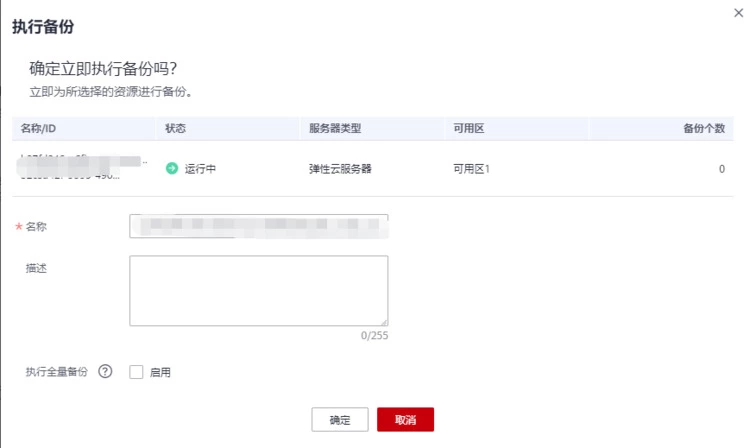Confirm backup with the 确定 button
The width and height of the screenshot is (750, 448).
pyautogui.click(x=340, y=420)
